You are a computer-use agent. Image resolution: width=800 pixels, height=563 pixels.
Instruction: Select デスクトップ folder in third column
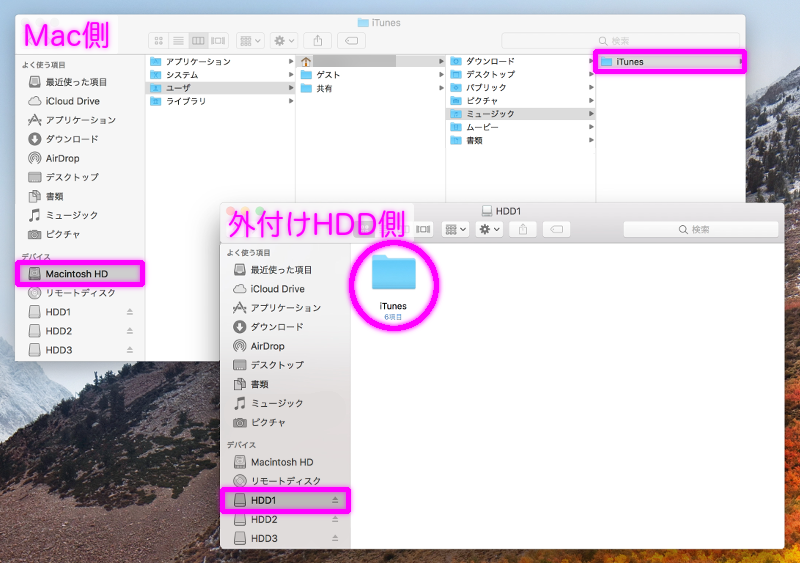click(521, 75)
